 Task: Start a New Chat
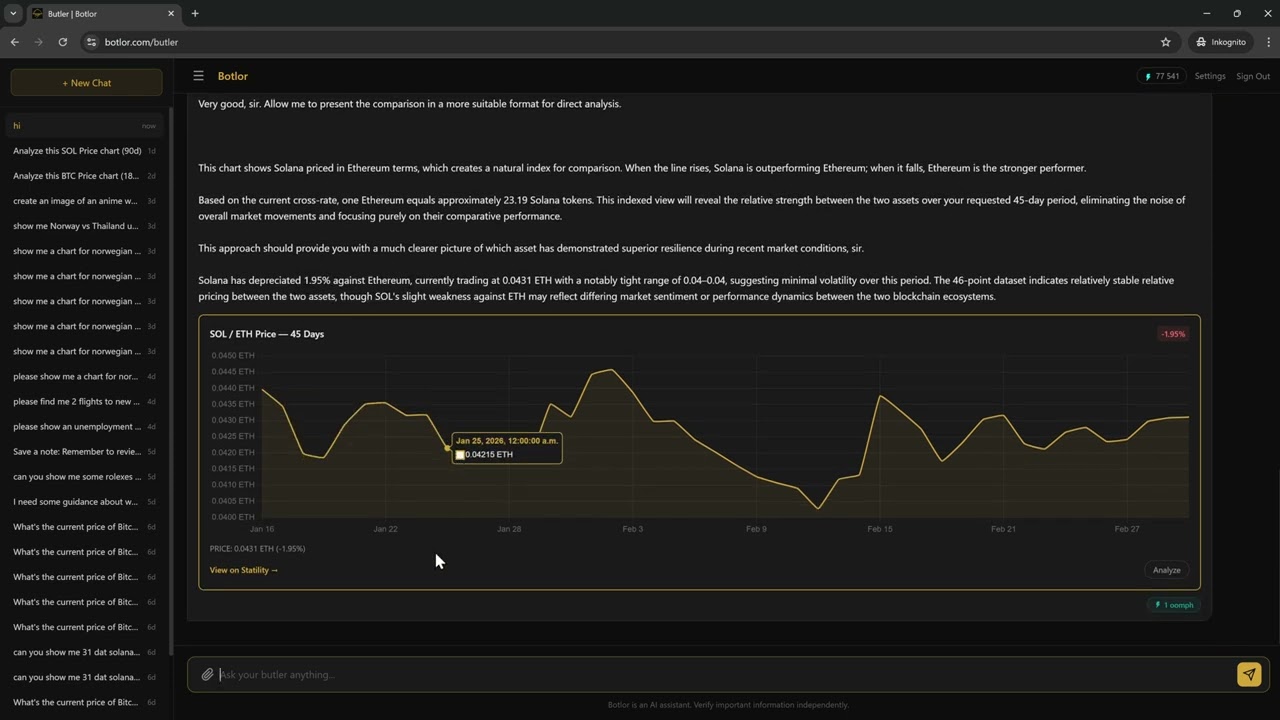point(86,83)
